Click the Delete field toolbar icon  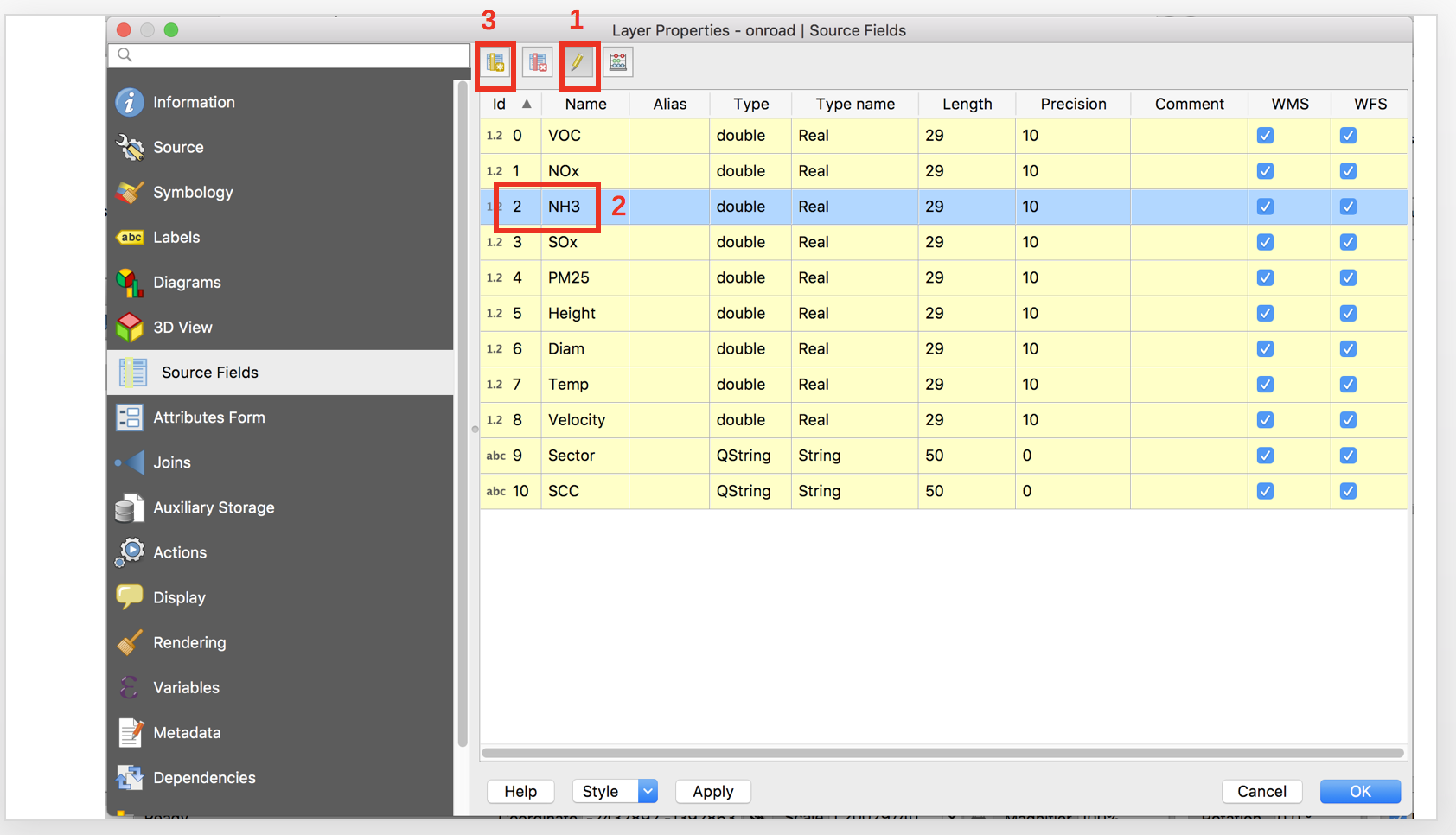click(537, 62)
